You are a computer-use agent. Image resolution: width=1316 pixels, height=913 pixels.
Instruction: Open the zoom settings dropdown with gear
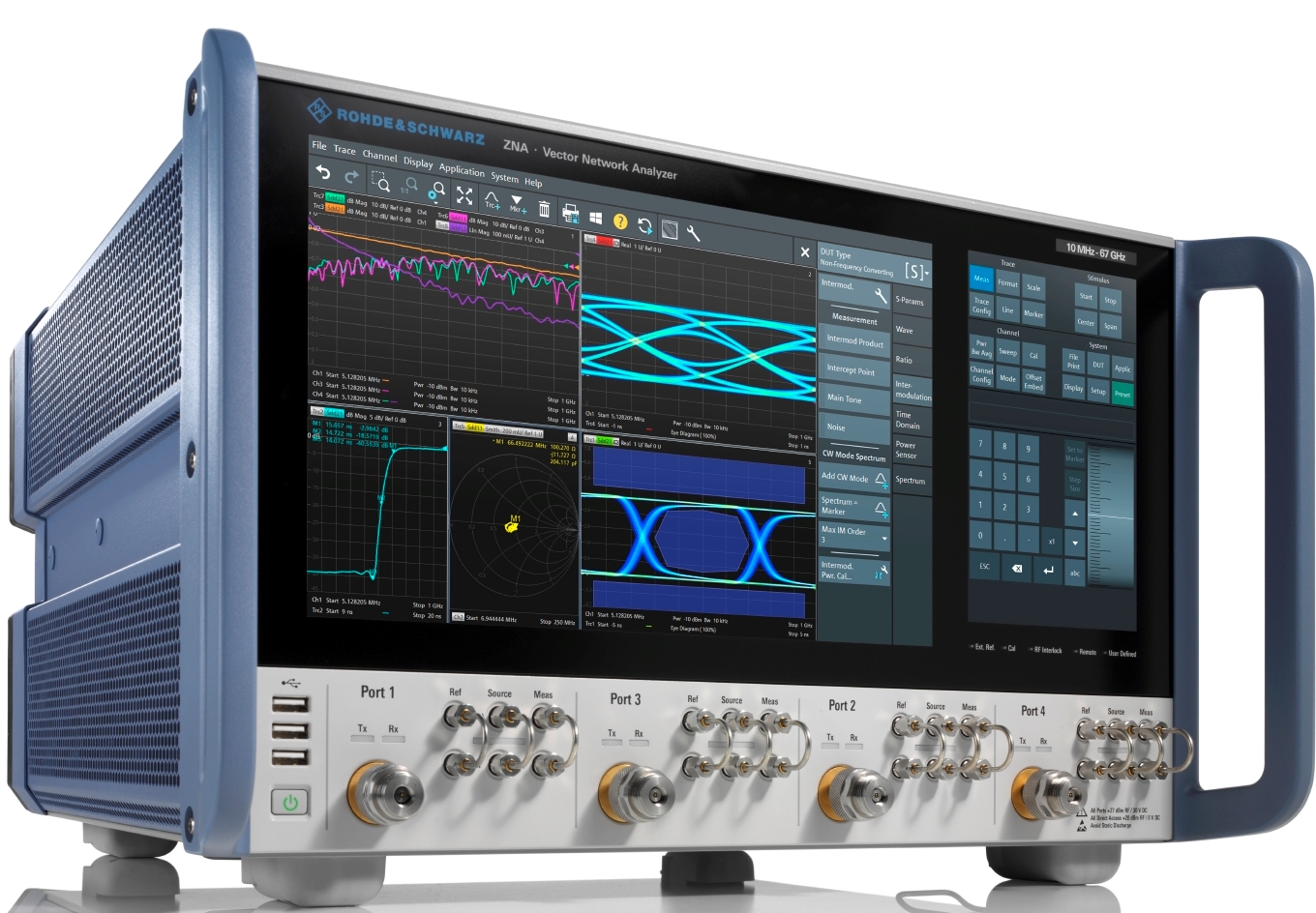click(436, 191)
